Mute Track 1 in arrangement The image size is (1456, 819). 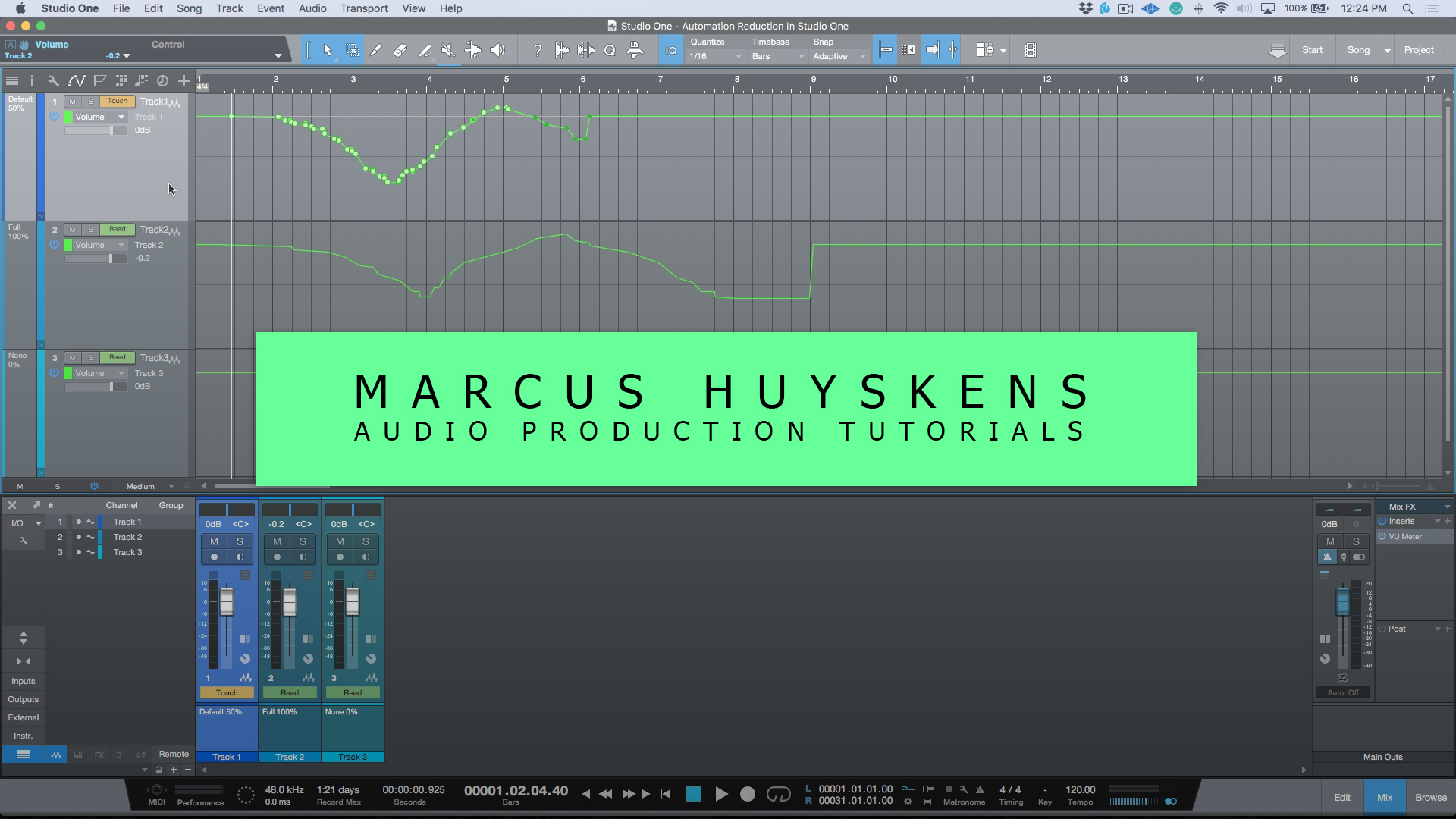click(72, 102)
